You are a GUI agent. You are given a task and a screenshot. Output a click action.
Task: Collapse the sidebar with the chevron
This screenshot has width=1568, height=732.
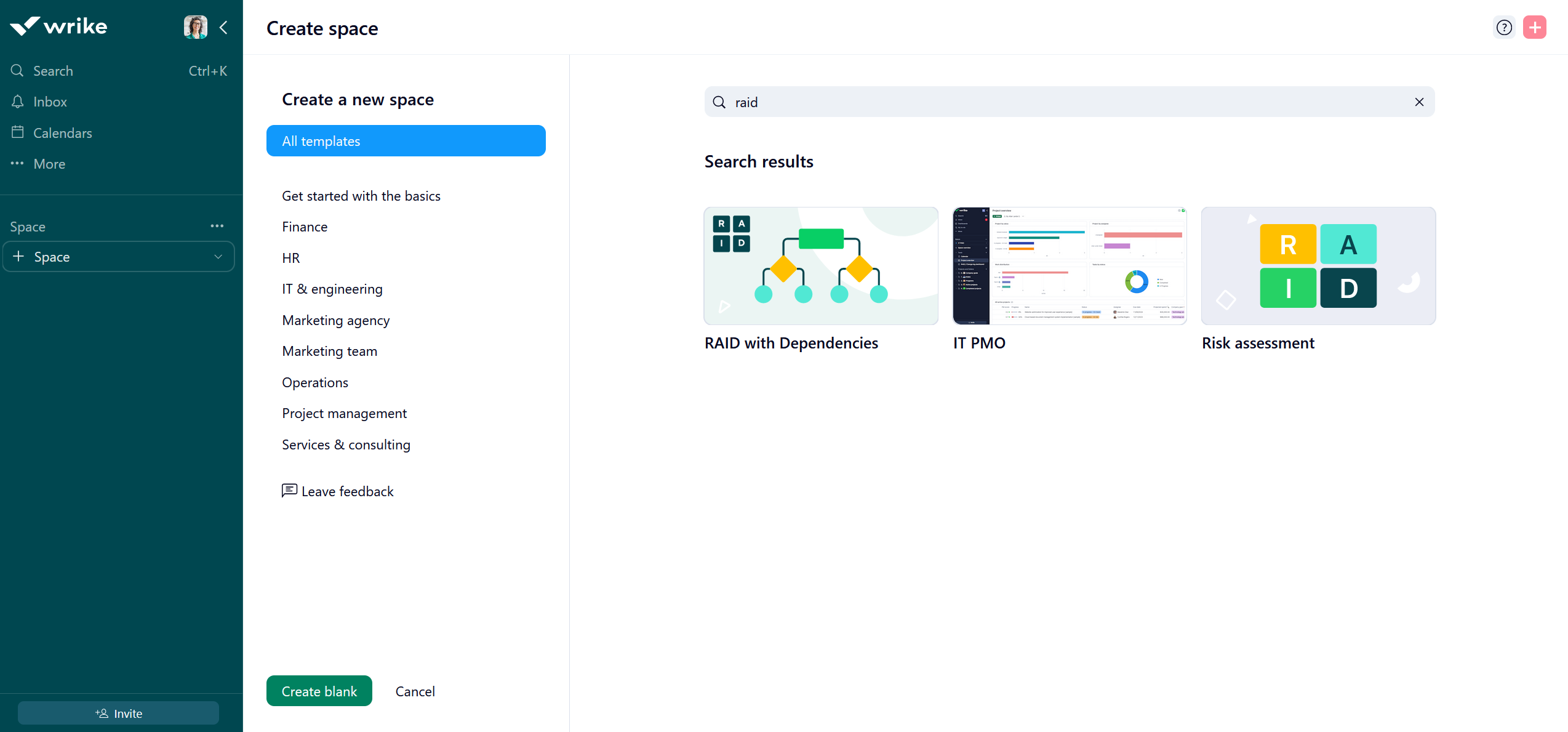(x=224, y=27)
